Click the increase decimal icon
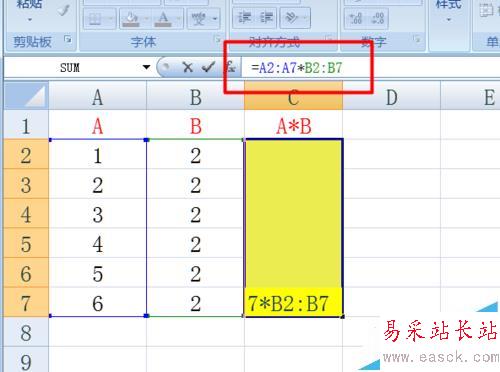 pyautogui.click(x=356, y=18)
